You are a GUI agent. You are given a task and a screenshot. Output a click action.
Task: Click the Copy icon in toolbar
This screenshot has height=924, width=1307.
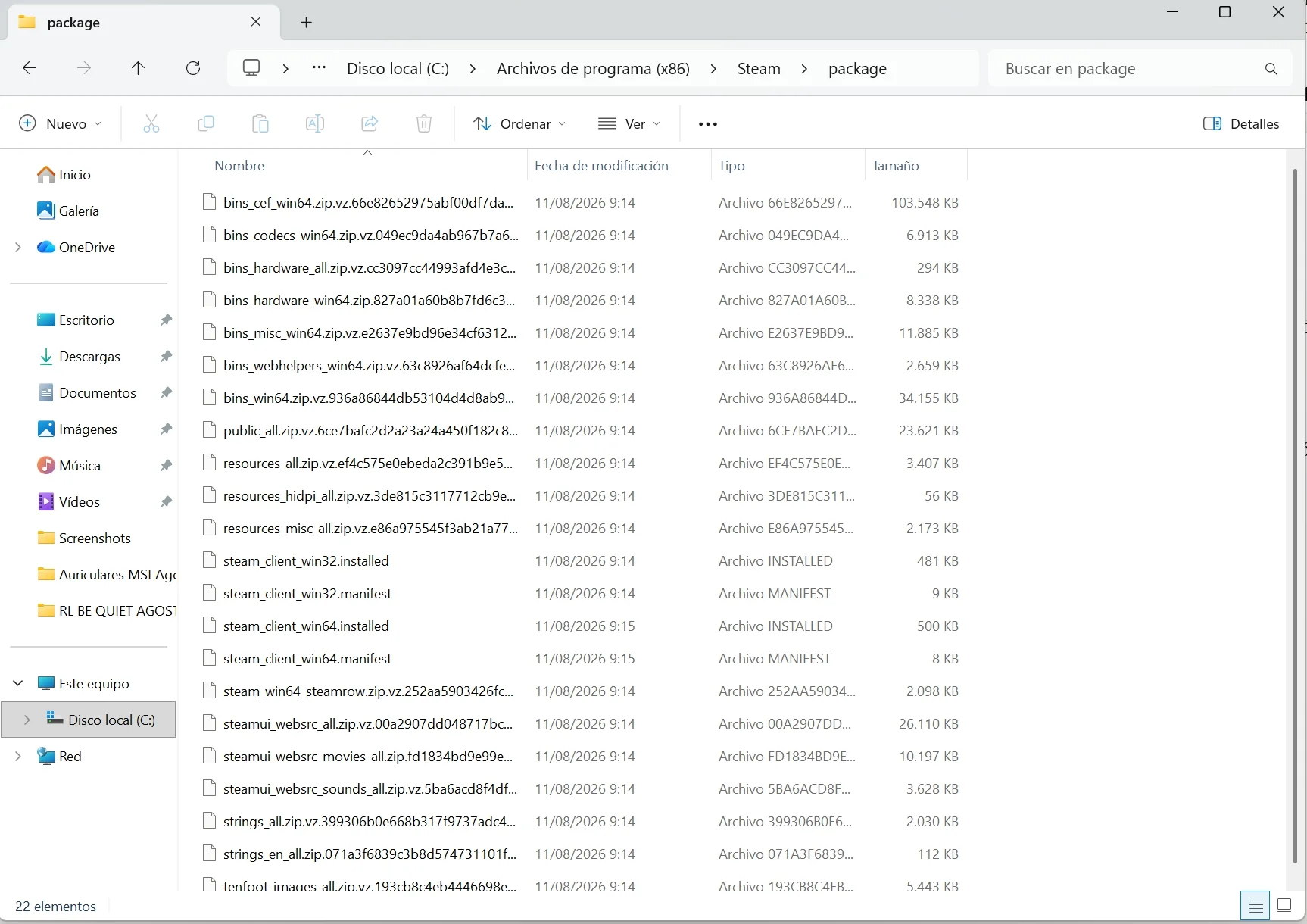(206, 123)
